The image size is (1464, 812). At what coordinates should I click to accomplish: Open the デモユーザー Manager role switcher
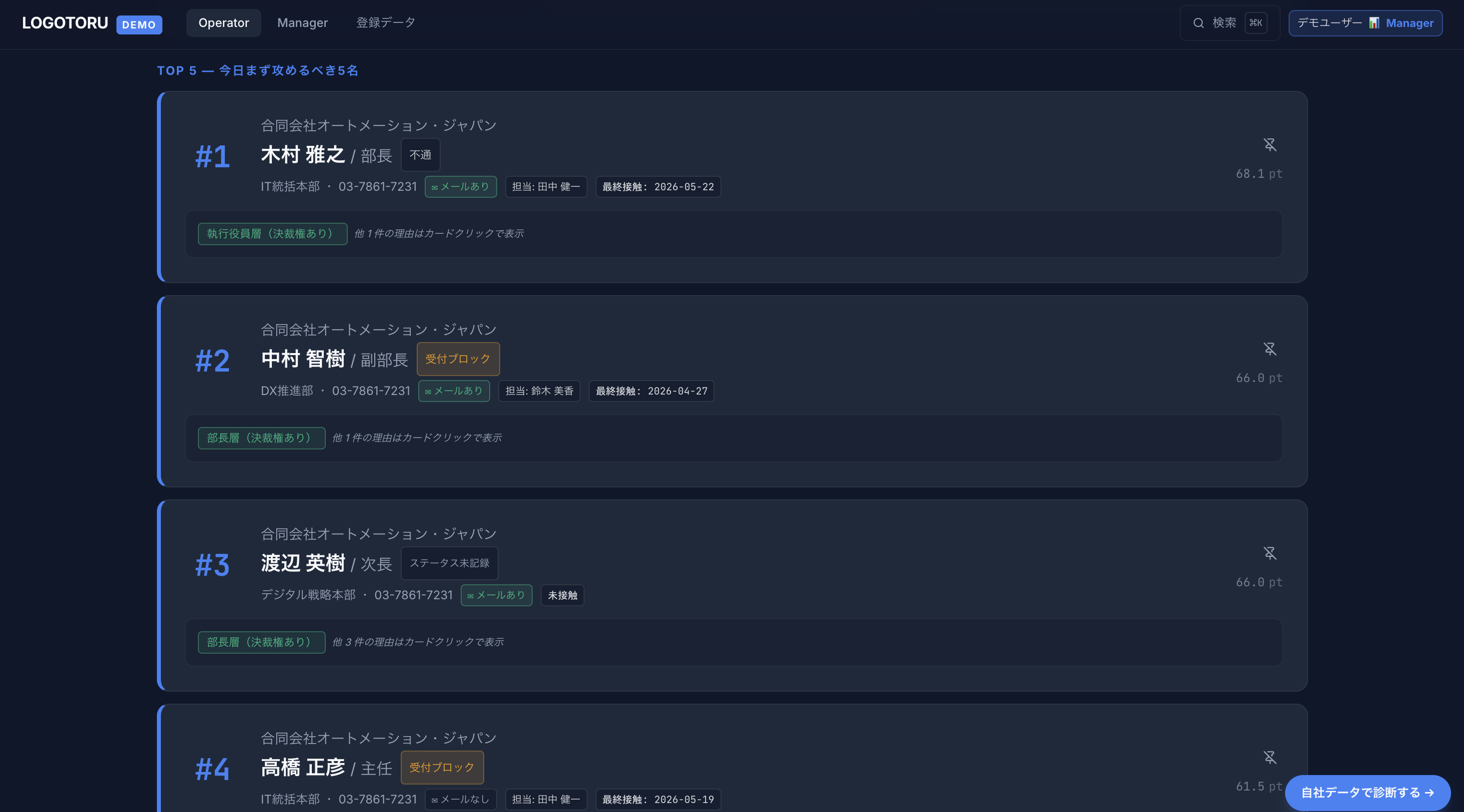click(1365, 22)
